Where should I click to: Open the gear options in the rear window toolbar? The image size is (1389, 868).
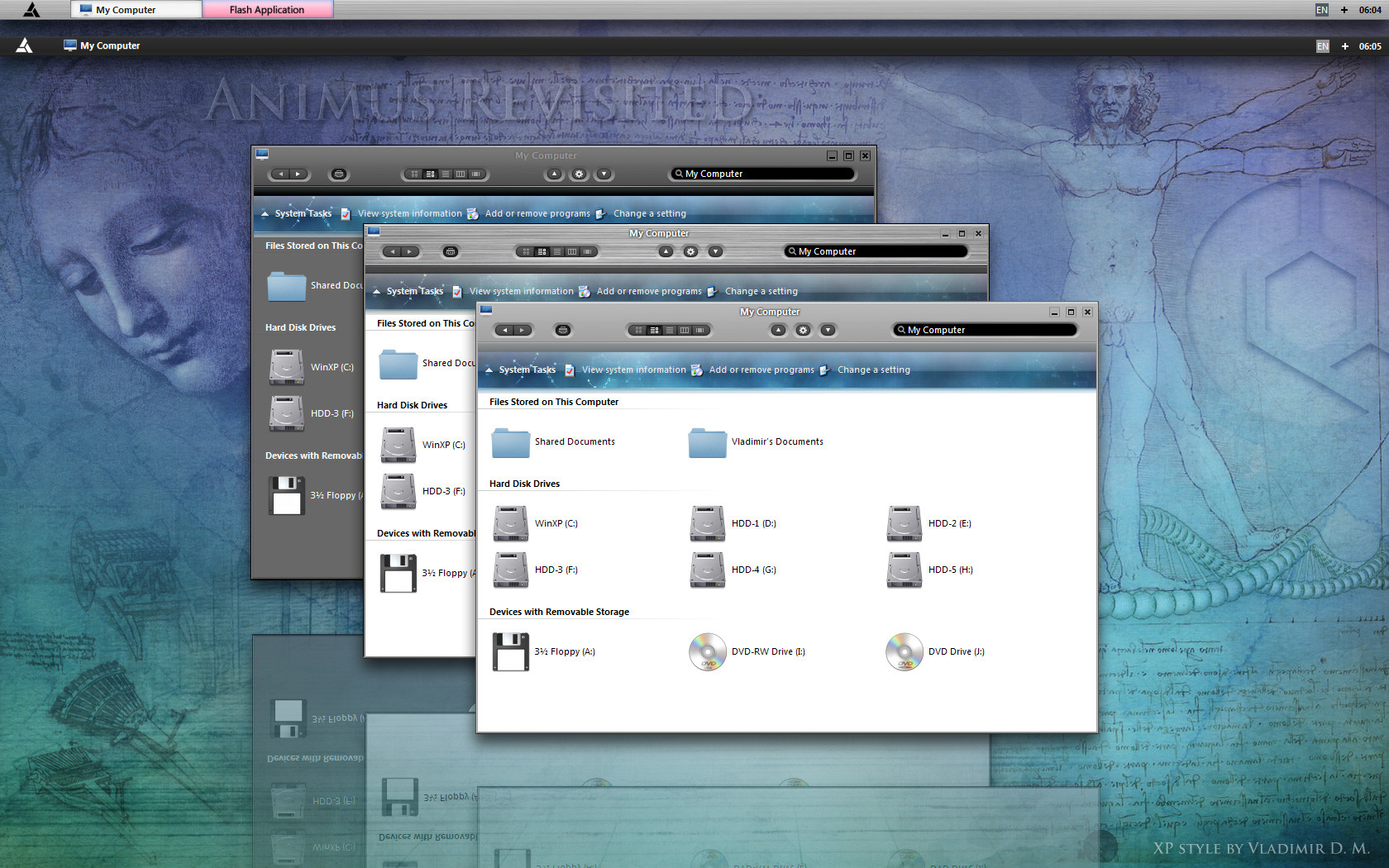pos(579,174)
